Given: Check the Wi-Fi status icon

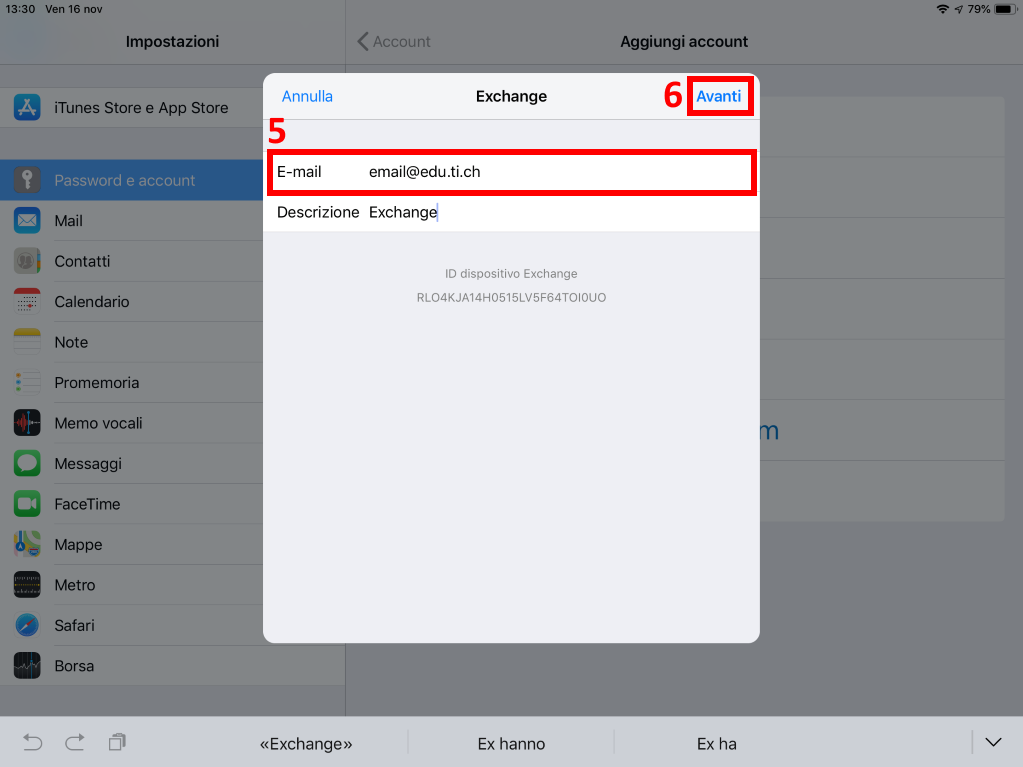Looking at the screenshot, I should [942, 9].
